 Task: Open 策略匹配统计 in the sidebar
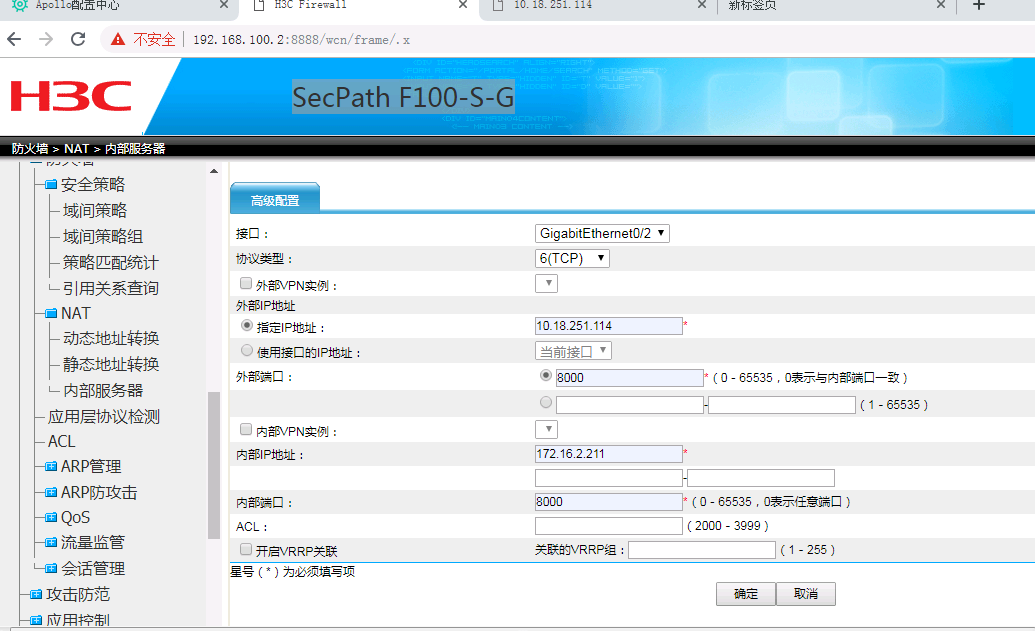111,263
